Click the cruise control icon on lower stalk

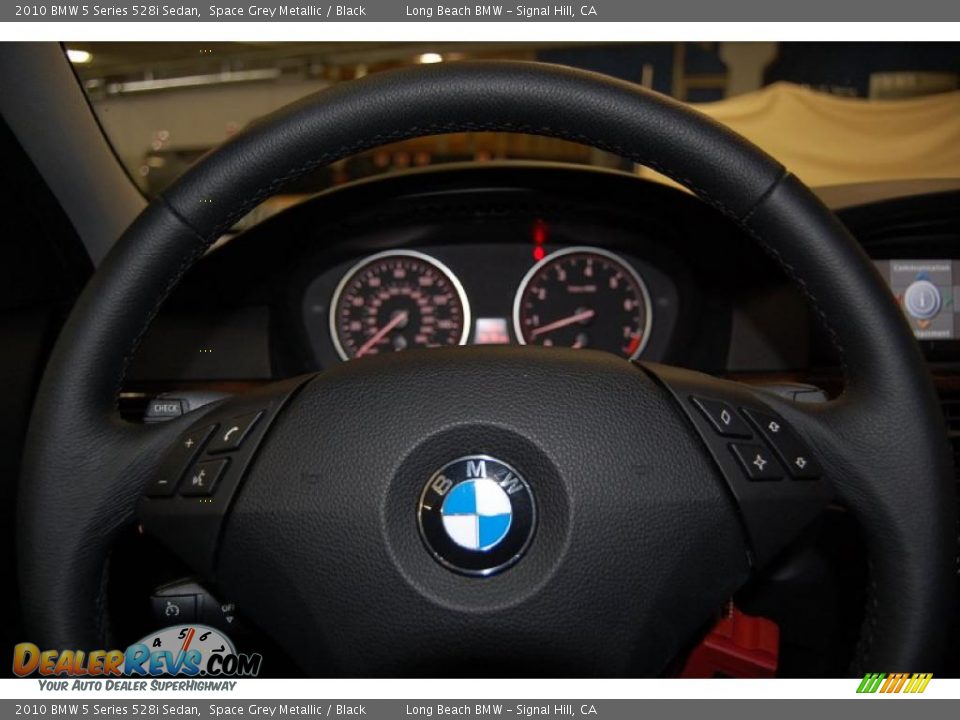[172, 609]
